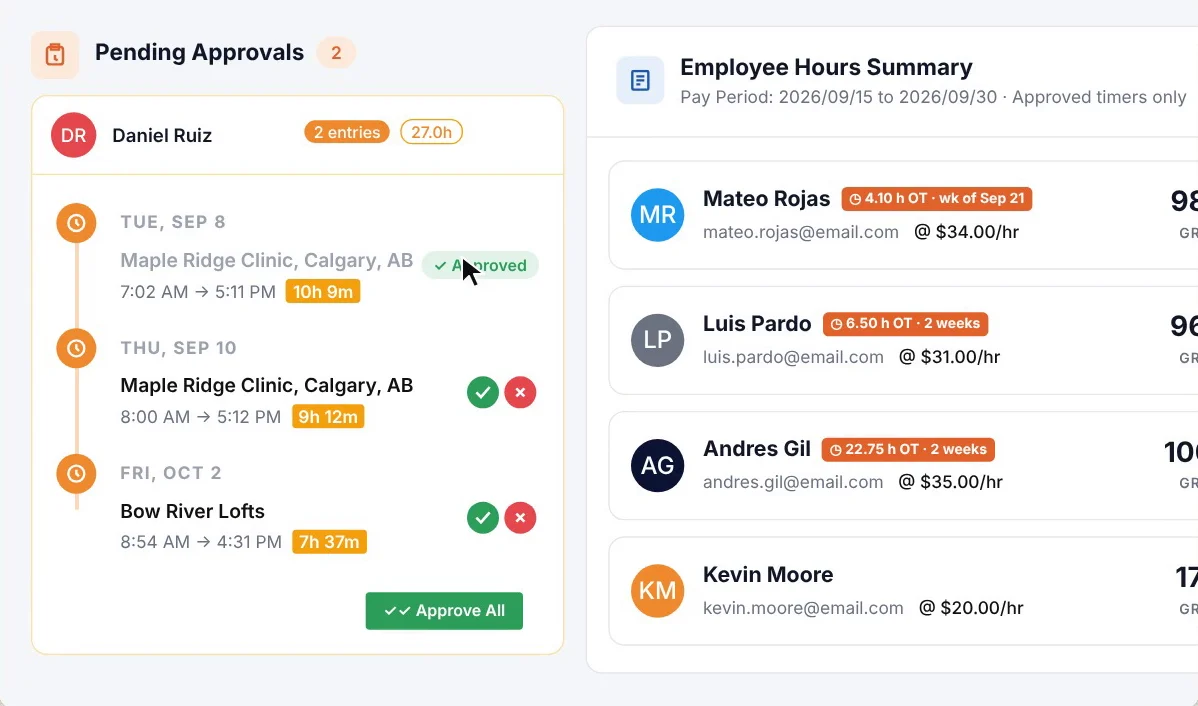Click the Daniel Ruiz name

[x=162, y=135]
